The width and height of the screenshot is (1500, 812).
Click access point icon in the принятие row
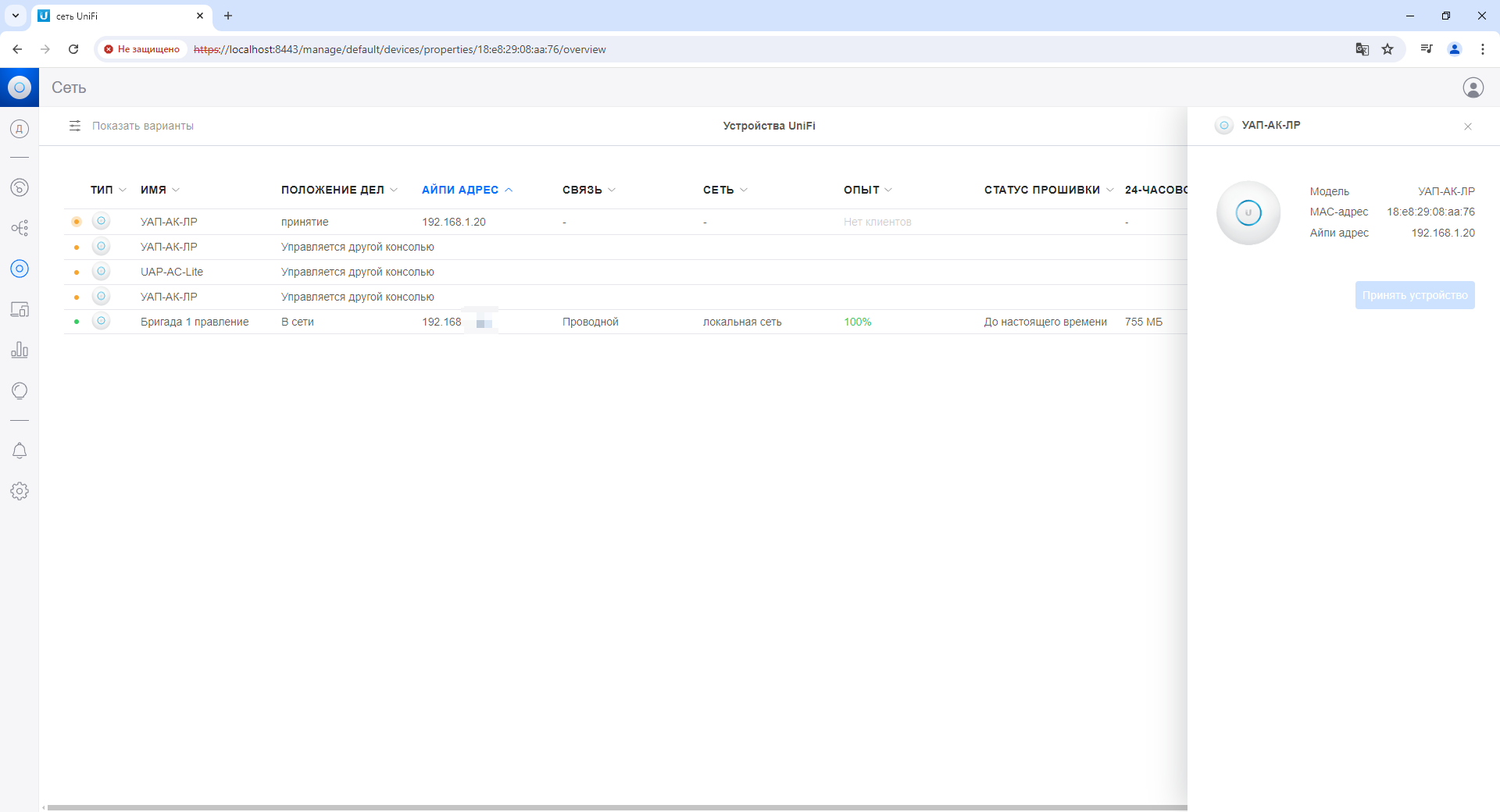click(101, 221)
